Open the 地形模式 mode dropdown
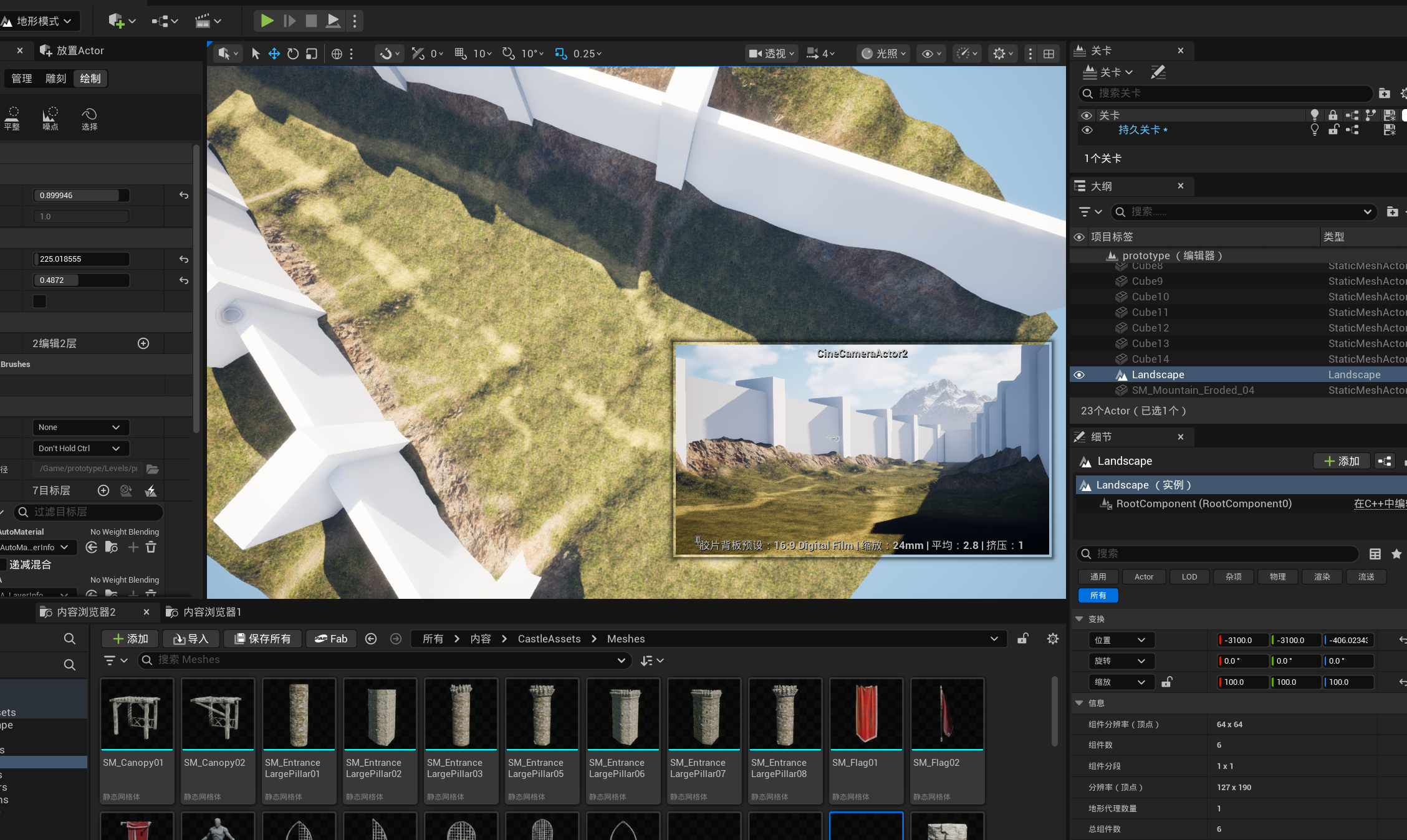The width and height of the screenshot is (1407, 840). pyautogui.click(x=39, y=21)
